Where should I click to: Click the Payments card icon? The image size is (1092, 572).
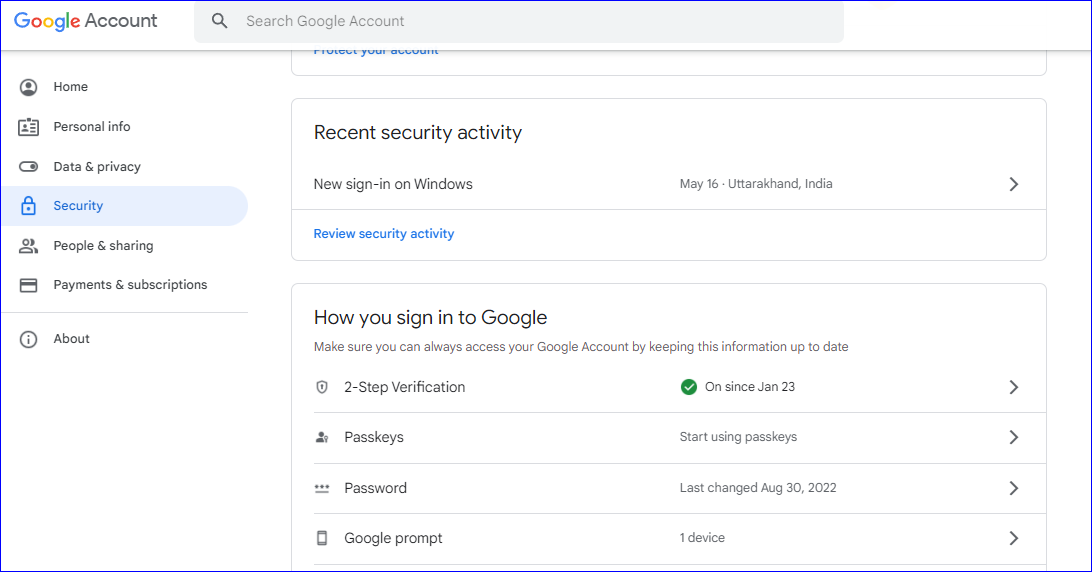29,285
